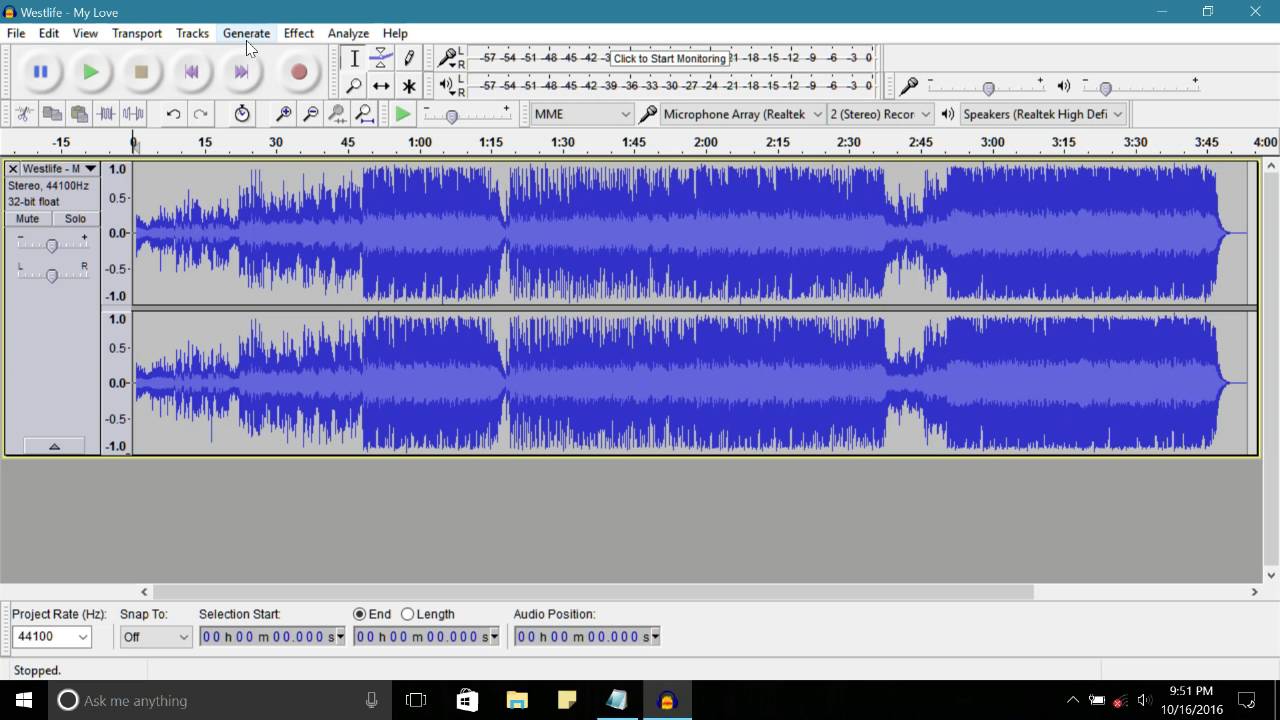Click the green Play-at-Speed button

tap(403, 114)
